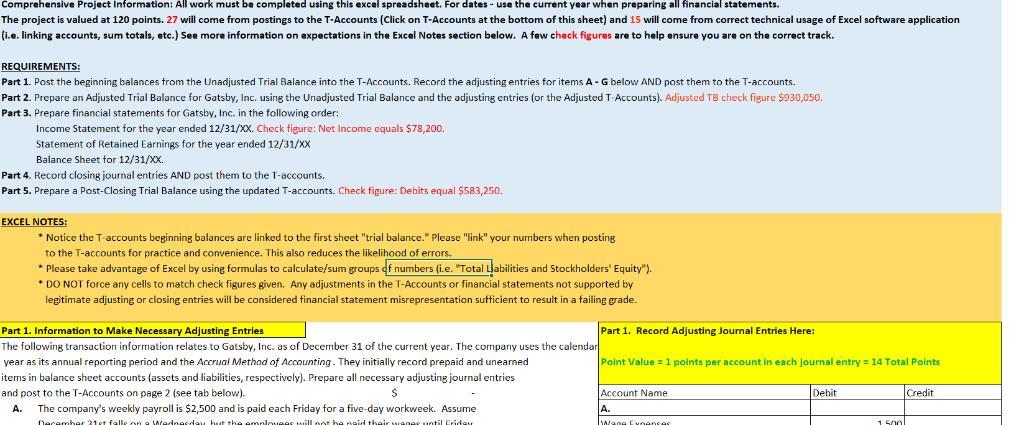Click the Part 4 record closing journal entries line
Image resolution: width=1024 pixels, height=425 pixels.
tap(163, 176)
